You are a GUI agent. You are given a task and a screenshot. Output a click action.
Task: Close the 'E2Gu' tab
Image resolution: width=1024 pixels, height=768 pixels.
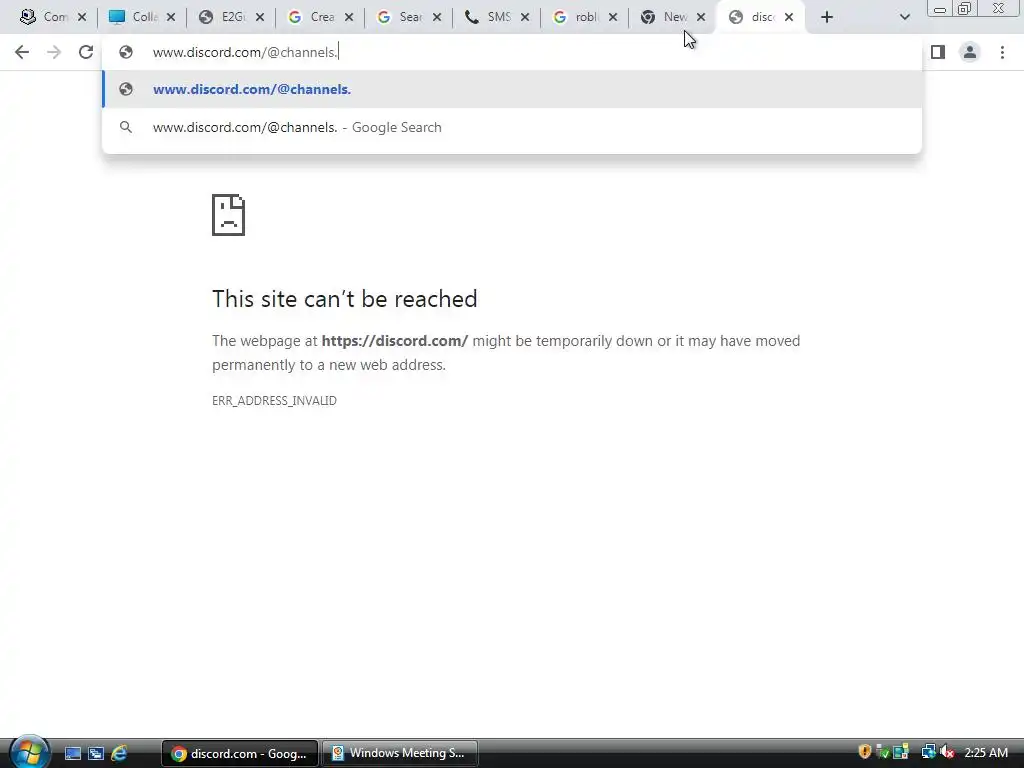[x=260, y=18]
